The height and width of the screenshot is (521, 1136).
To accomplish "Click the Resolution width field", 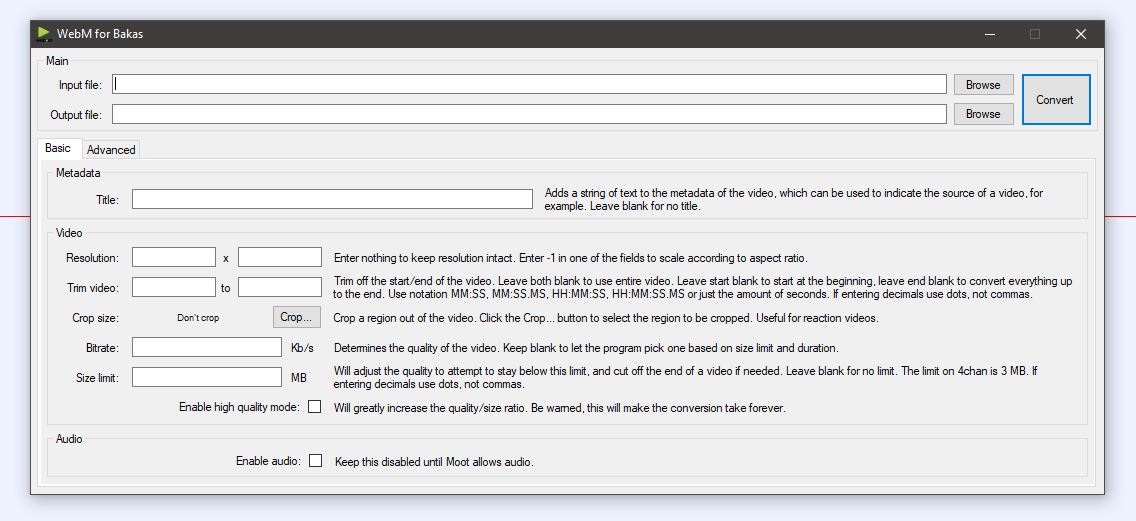I will pos(174,257).
